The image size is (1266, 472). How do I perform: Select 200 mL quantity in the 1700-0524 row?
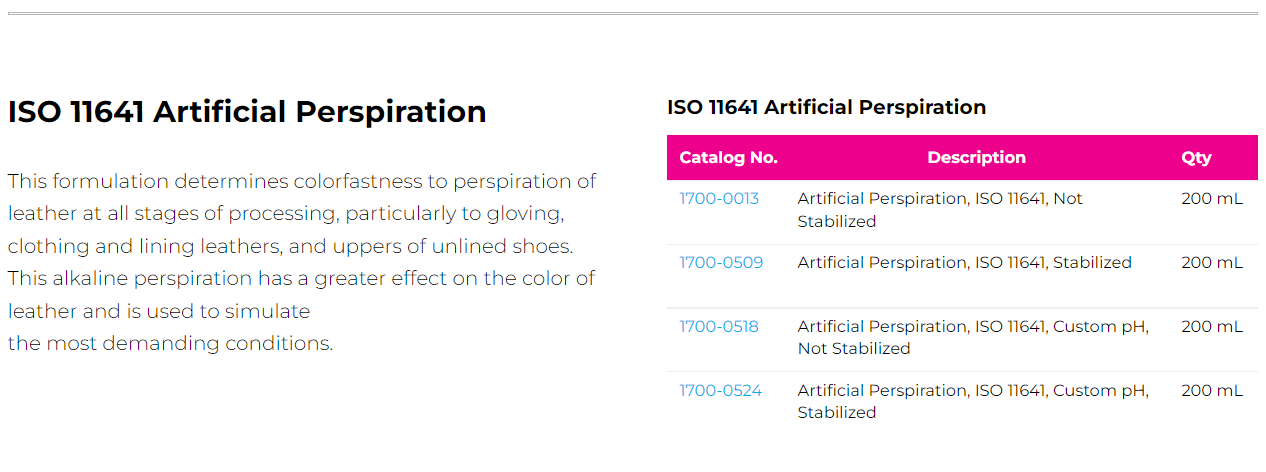1212,391
